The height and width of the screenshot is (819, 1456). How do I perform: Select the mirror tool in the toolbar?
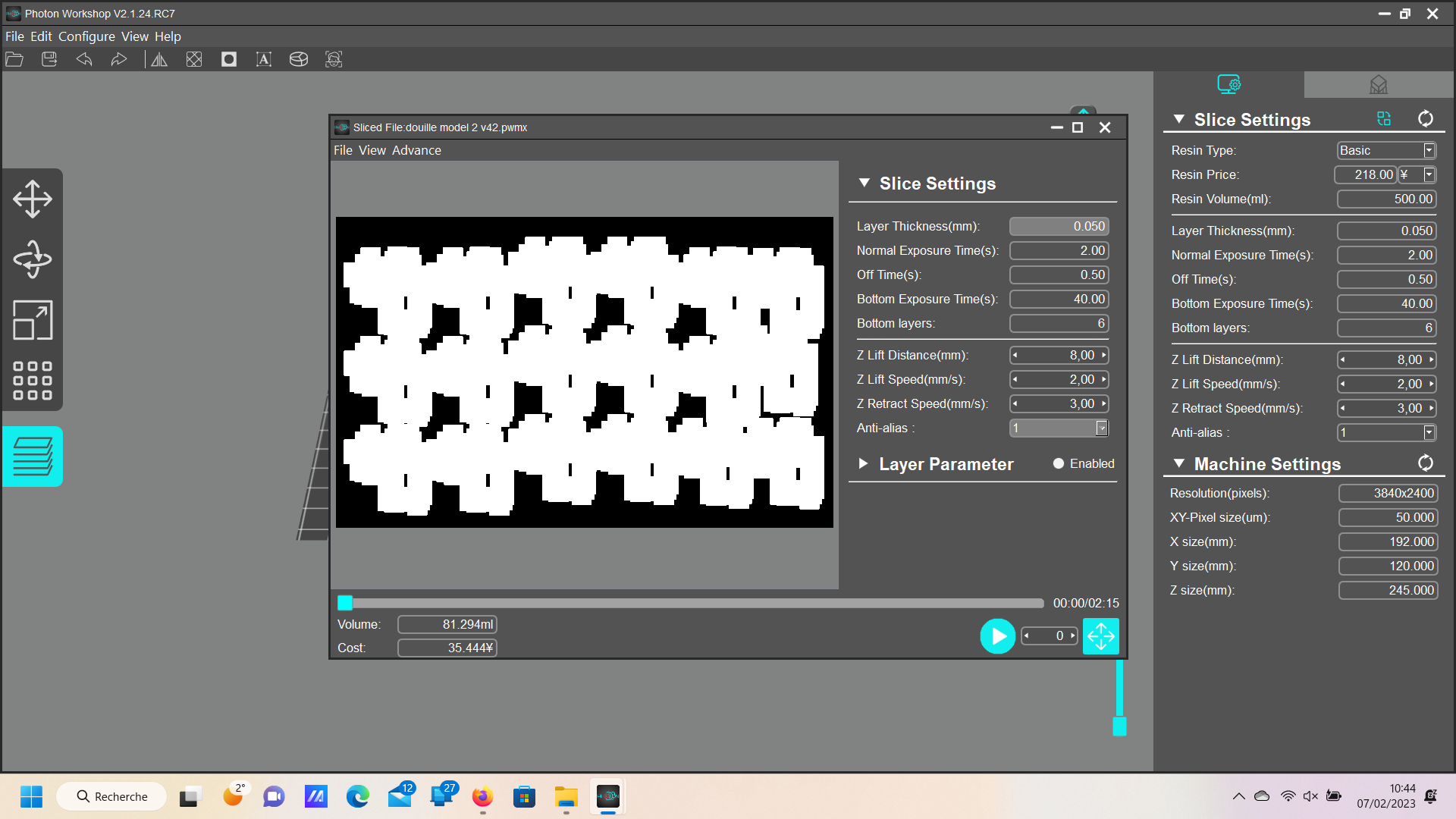pos(159,59)
